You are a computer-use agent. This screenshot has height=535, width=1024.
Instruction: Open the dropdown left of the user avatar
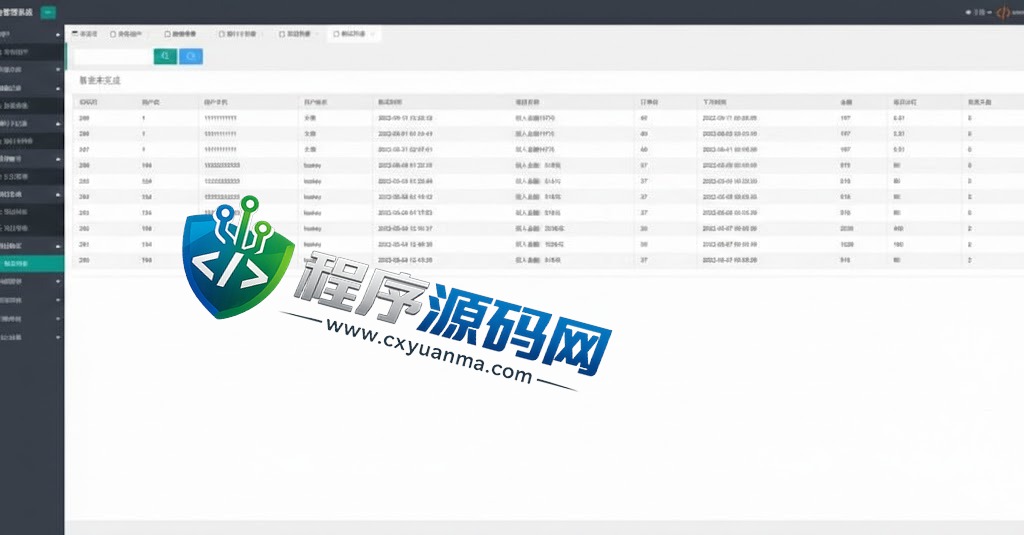click(978, 12)
